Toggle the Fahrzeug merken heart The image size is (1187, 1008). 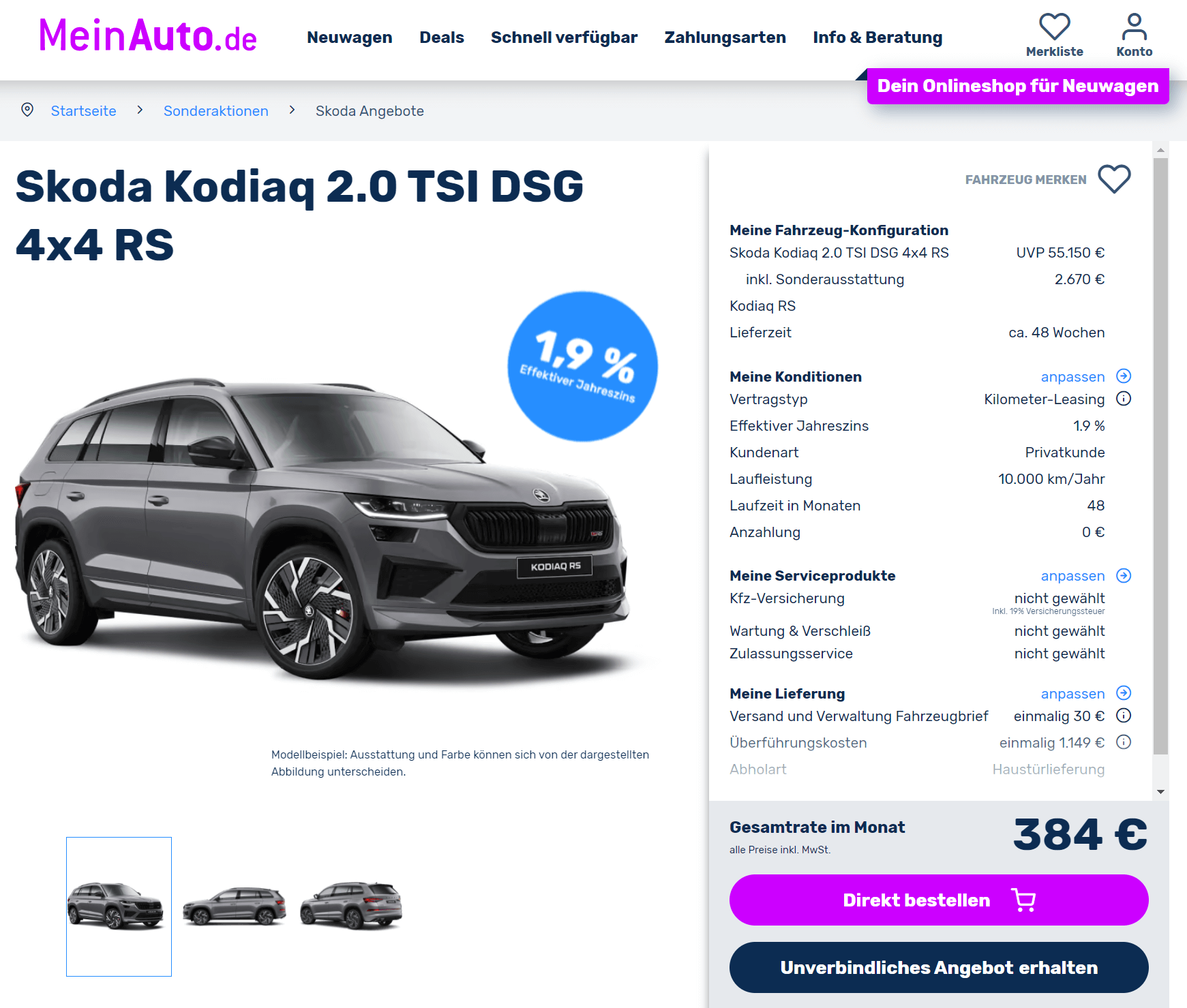click(x=1114, y=179)
